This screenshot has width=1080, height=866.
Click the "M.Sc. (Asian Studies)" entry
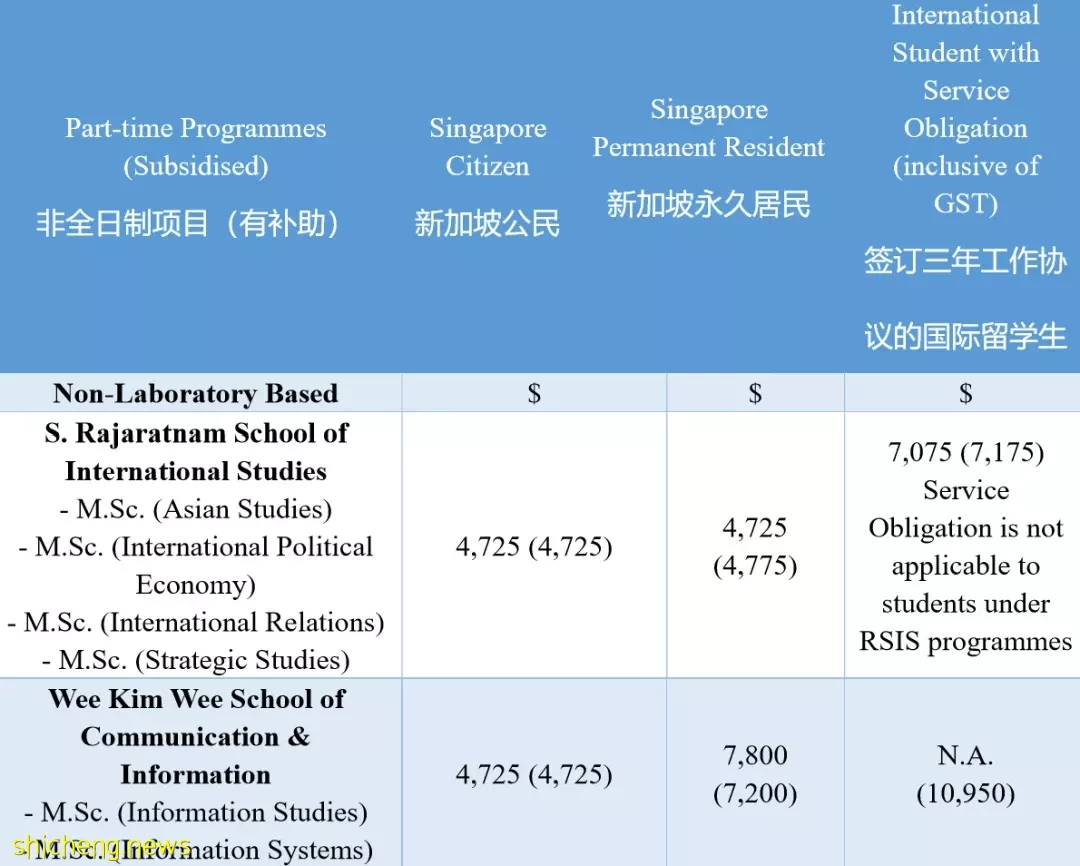[x=196, y=509]
